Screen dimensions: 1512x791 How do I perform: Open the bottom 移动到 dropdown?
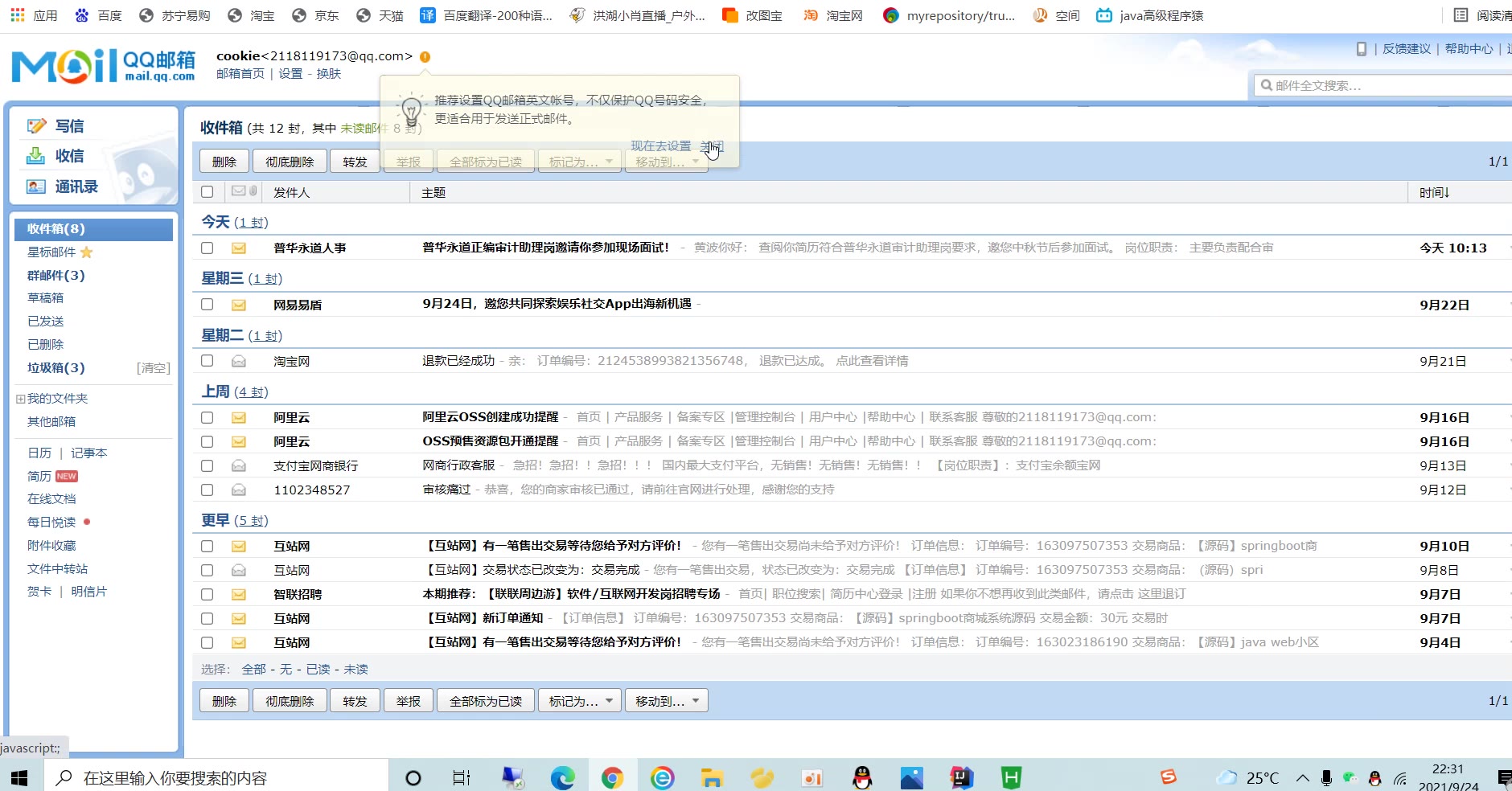[666, 701]
